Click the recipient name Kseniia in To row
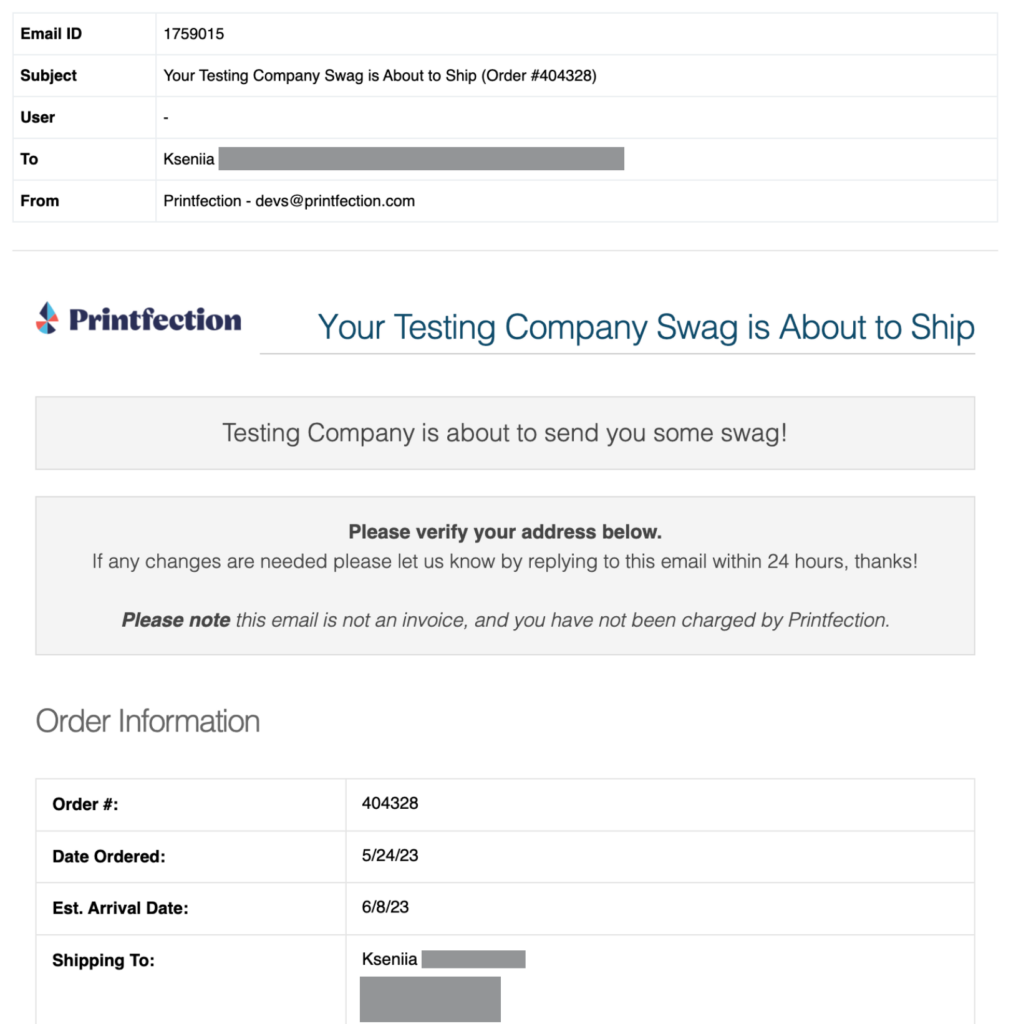 coord(189,159)
